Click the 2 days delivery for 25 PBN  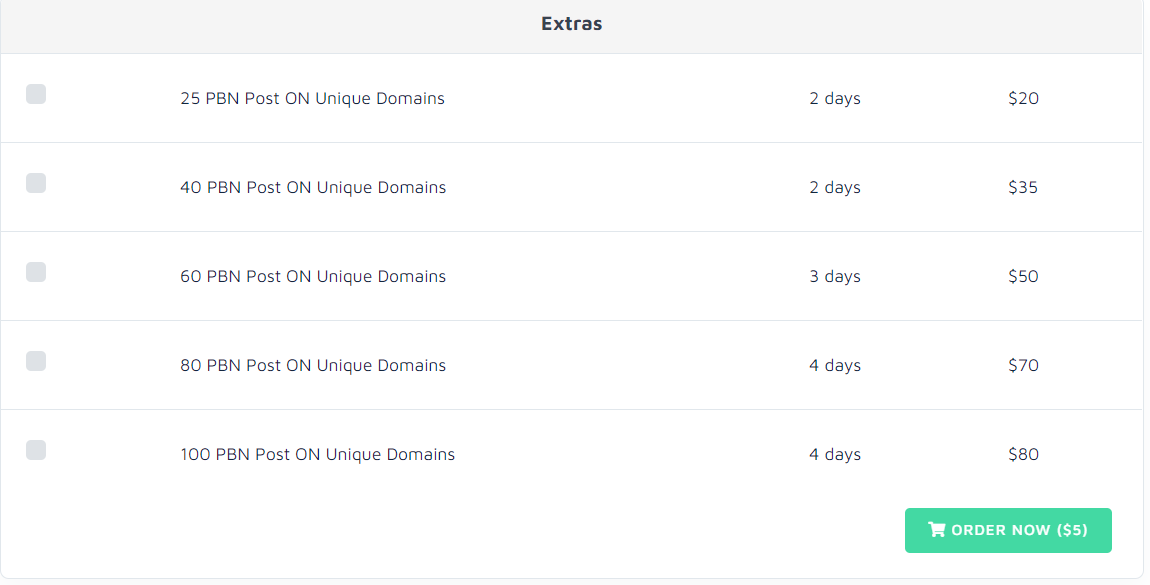pyautogui.click(x=835, y=98)
